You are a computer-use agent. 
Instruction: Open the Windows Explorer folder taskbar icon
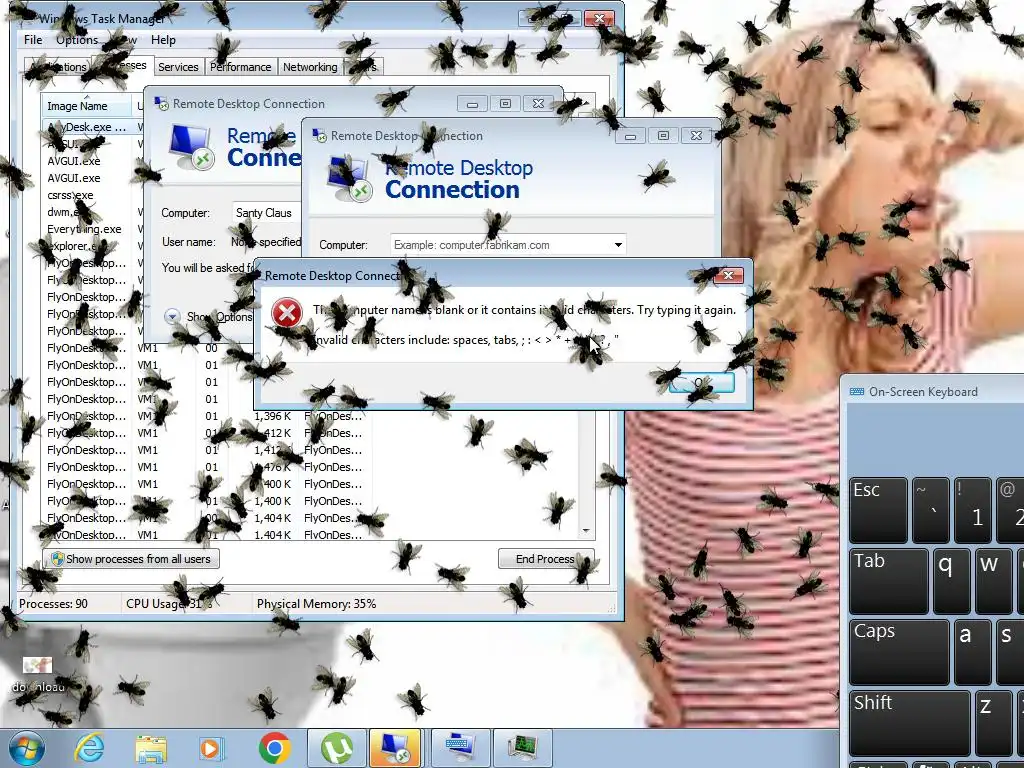(151, 748)
